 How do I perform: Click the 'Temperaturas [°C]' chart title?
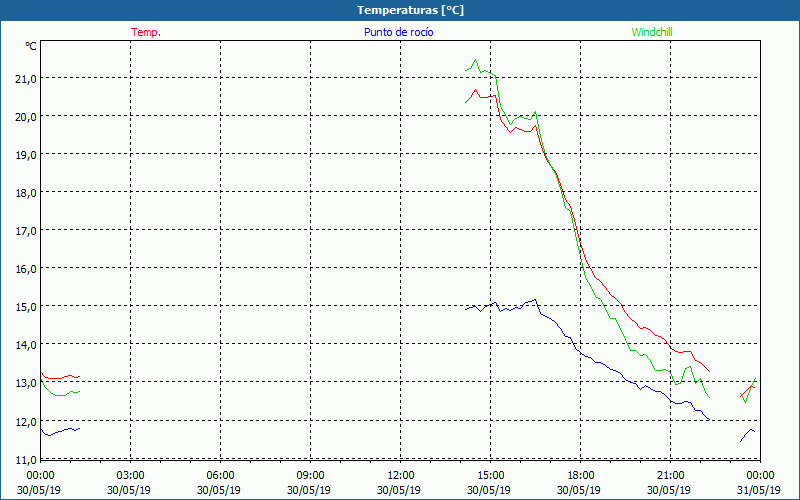click(x=410, y=10)
